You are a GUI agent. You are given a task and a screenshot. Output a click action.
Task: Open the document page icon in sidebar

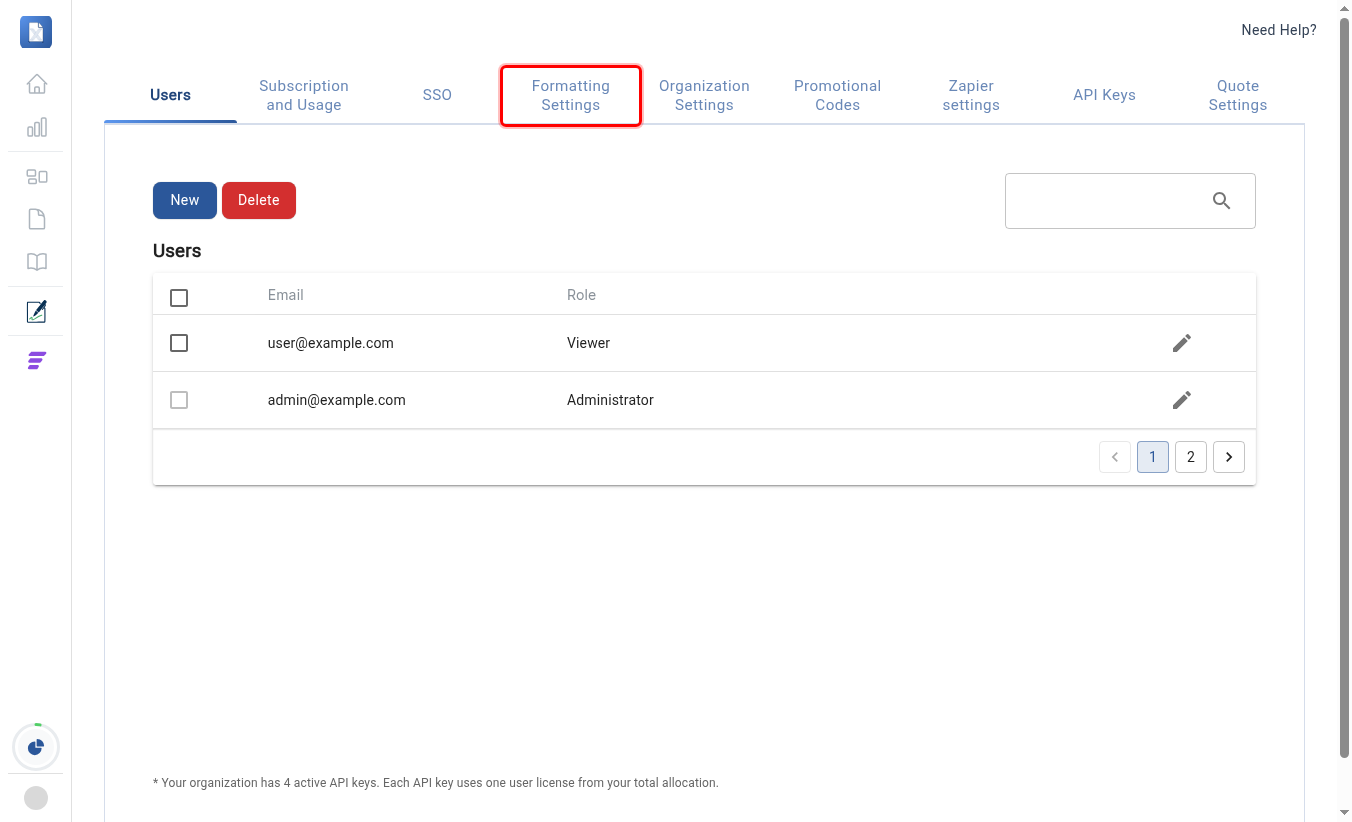coord(37,219)
